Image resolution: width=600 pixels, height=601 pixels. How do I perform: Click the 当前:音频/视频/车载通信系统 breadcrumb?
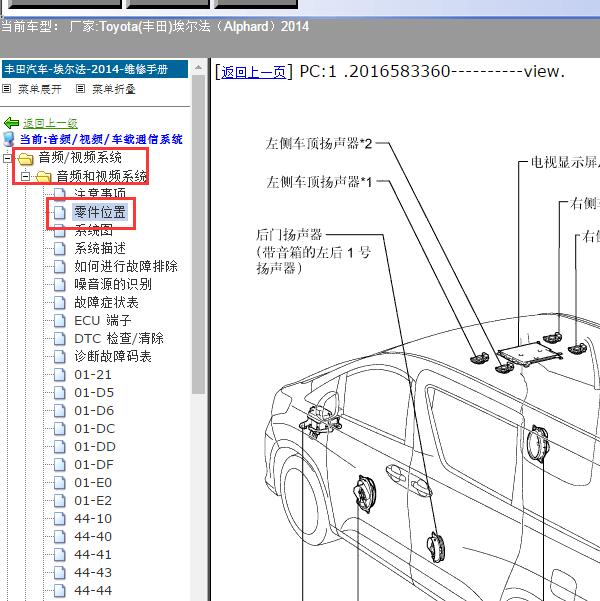click(x=101, y=139)
